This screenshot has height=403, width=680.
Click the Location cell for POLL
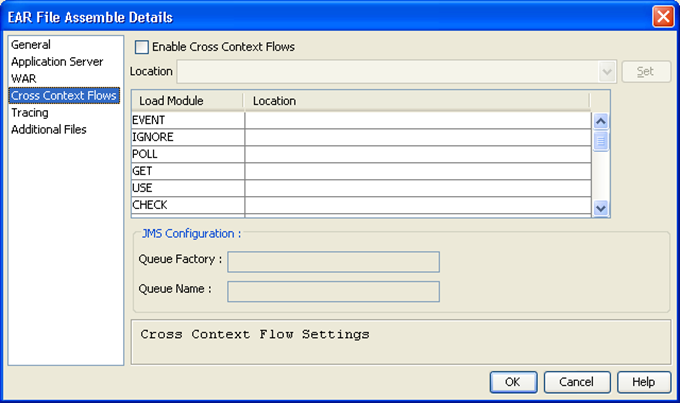[418, 154]
